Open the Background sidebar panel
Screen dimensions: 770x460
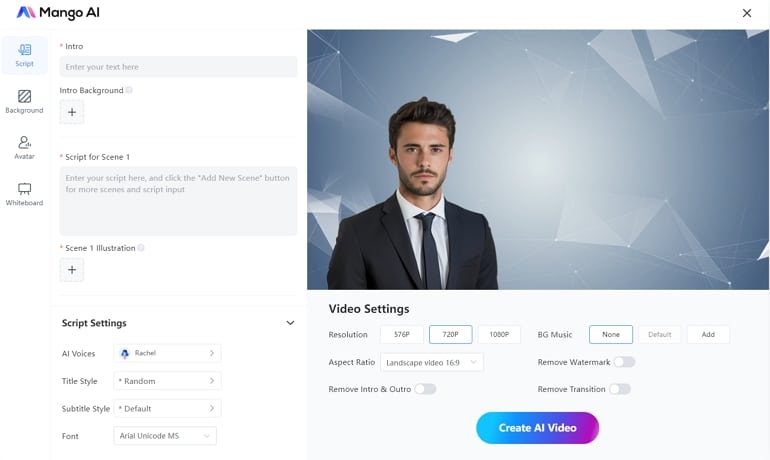click(x=25, y=102)
